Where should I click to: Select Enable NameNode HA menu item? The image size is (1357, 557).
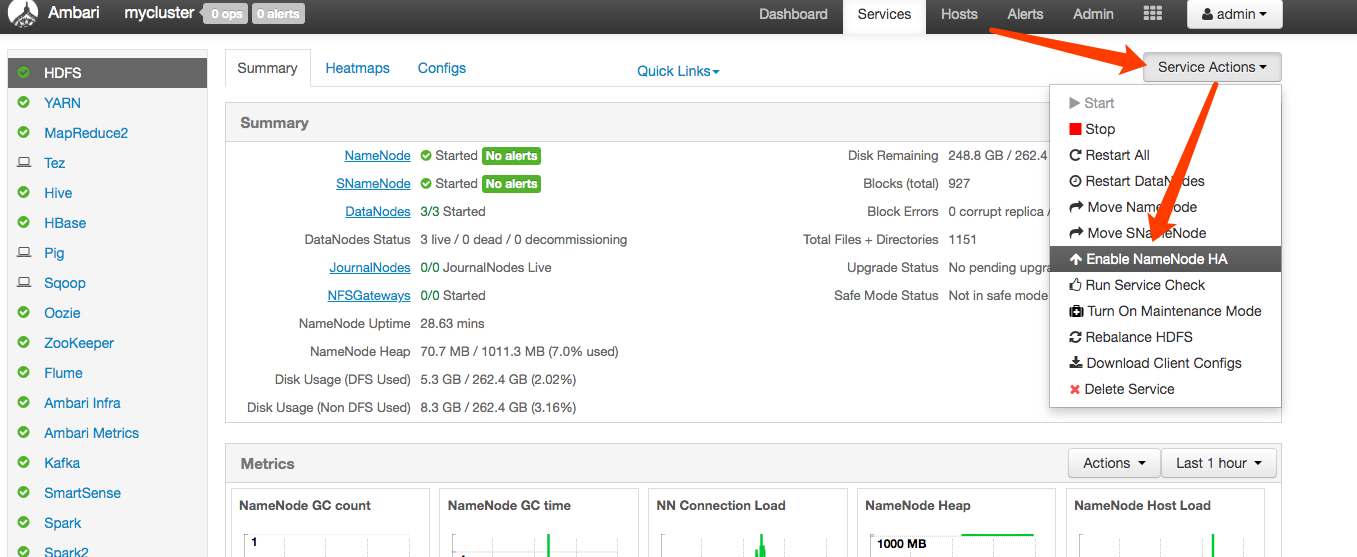click(1165, 259)
